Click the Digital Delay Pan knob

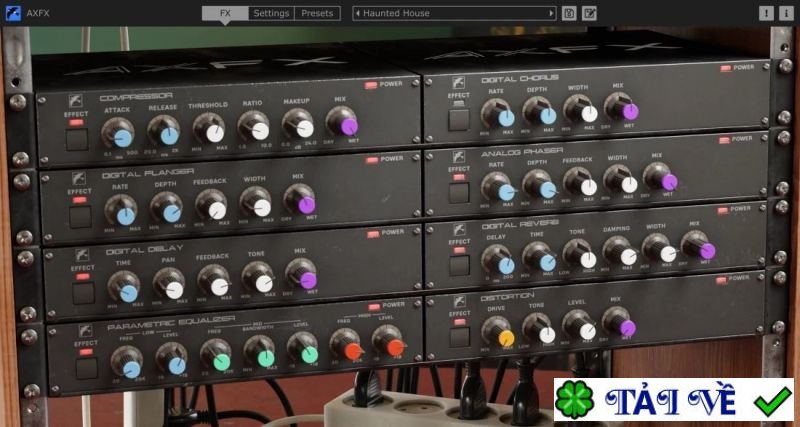coord(169,285)
